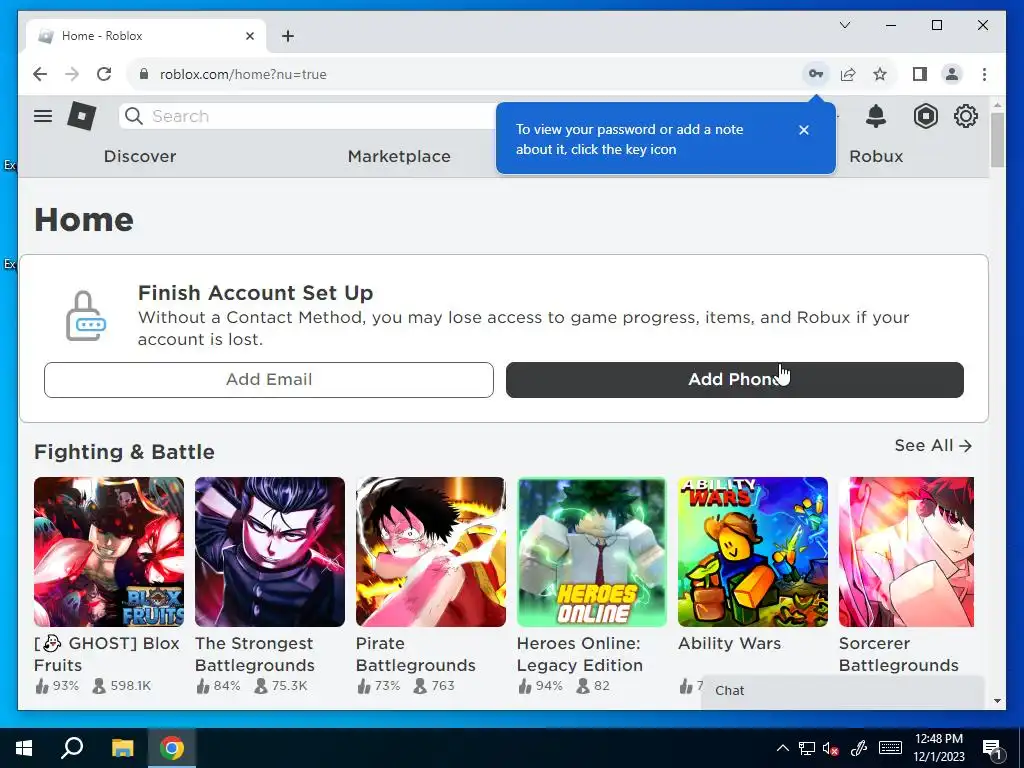Viewport: 1024px width, 768px height.
Task: Click the Roblox logo icon
Action: [x=82, y=116]
